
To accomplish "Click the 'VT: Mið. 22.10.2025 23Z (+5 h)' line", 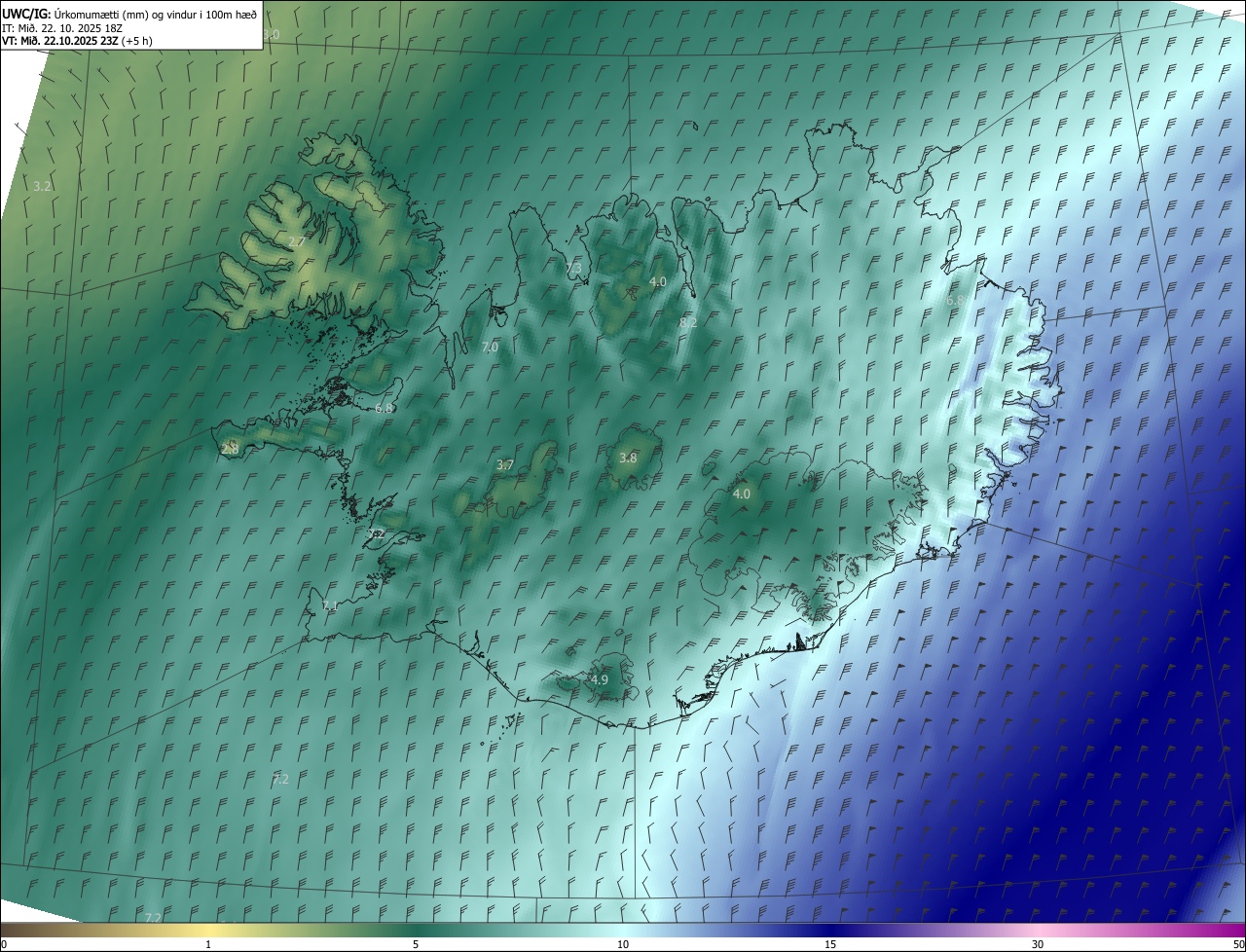I will (77, 41).
